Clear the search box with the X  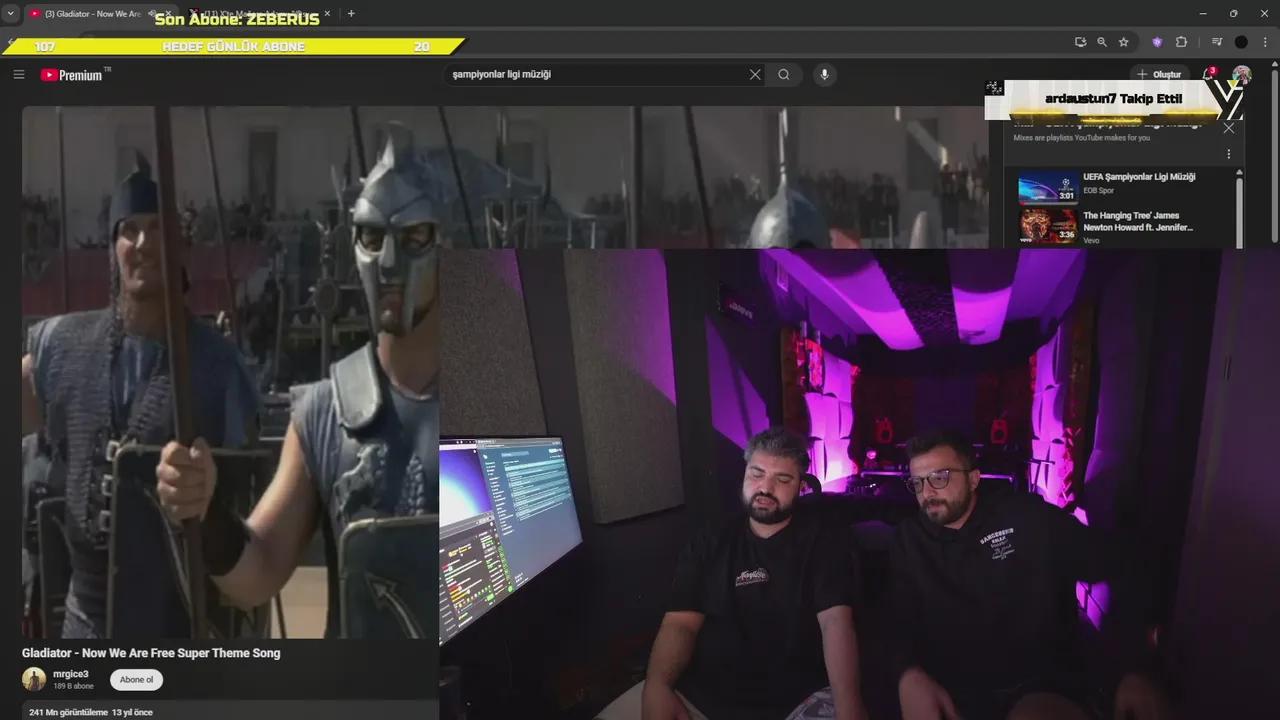[755, 74]
